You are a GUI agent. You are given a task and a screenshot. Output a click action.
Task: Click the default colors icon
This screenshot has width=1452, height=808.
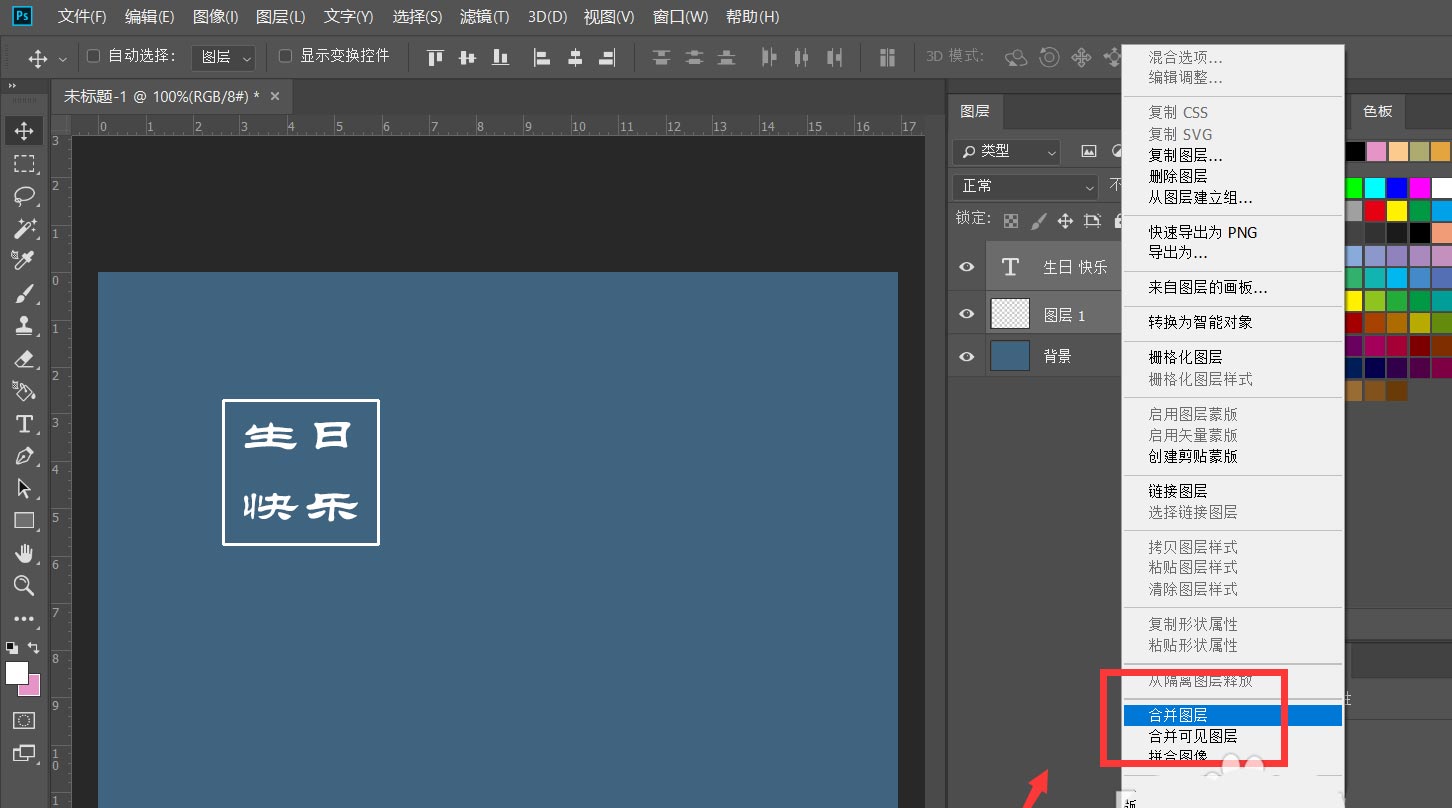point(11,648)
